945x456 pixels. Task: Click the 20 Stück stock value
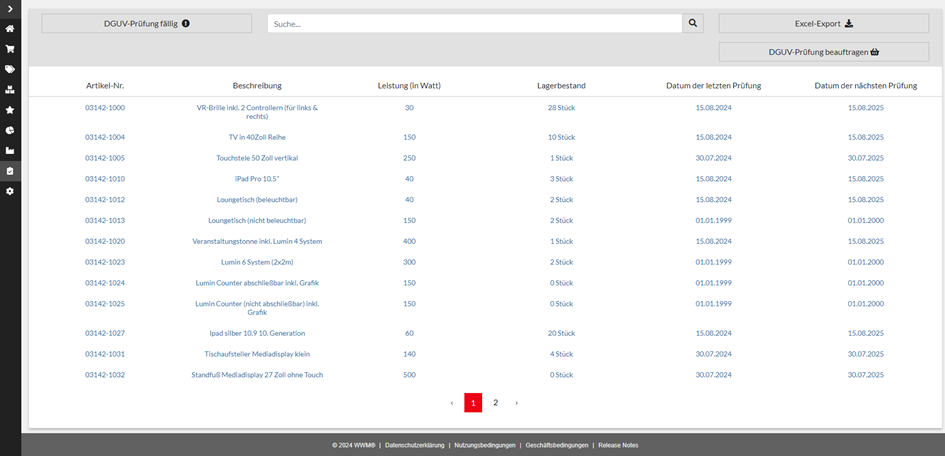[x=562, y=333]
